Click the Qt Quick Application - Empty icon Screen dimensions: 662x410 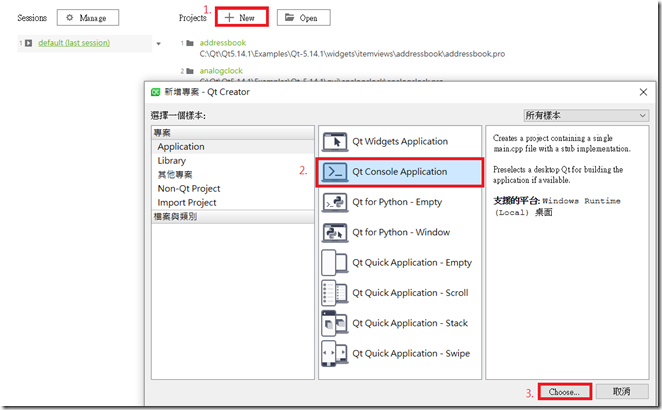pos(335,263)
